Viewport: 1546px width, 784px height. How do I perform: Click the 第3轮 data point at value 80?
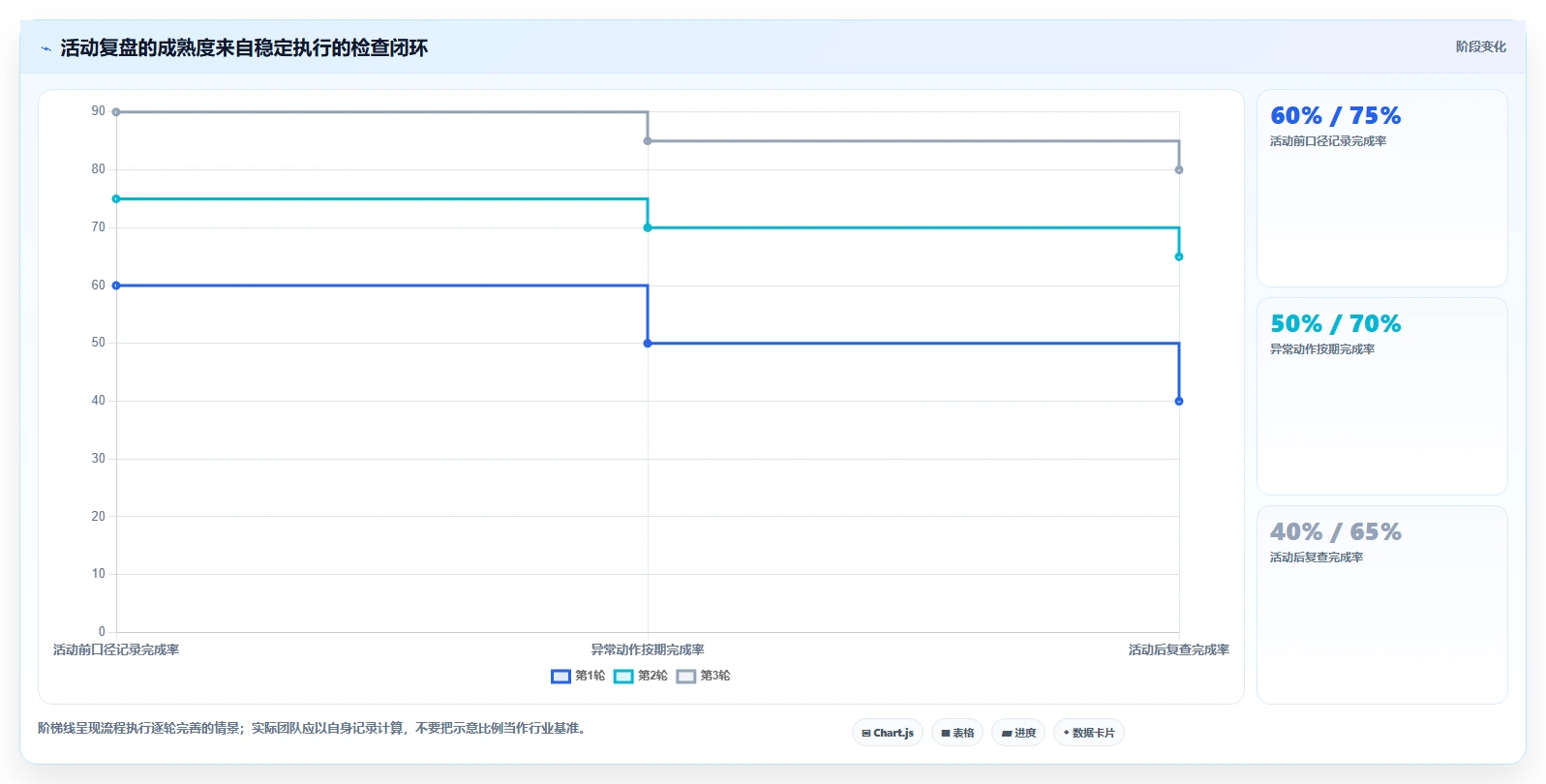pyautogui.click(x=1179, y=170)
